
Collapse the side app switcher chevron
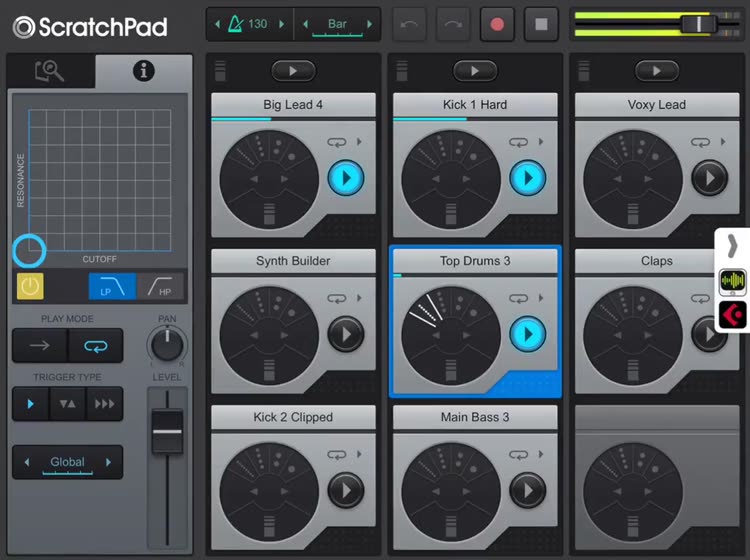coord(732,246)
